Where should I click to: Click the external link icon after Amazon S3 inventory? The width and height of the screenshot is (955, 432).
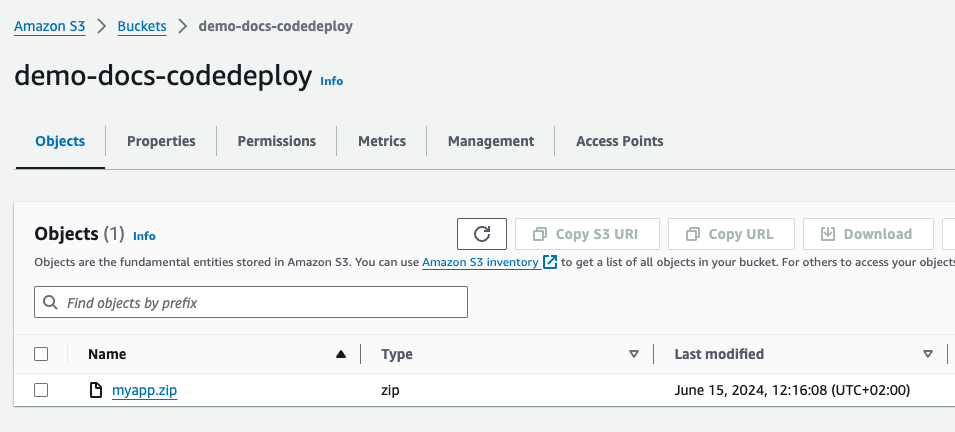pyautogui.click(x=550, y=263)
